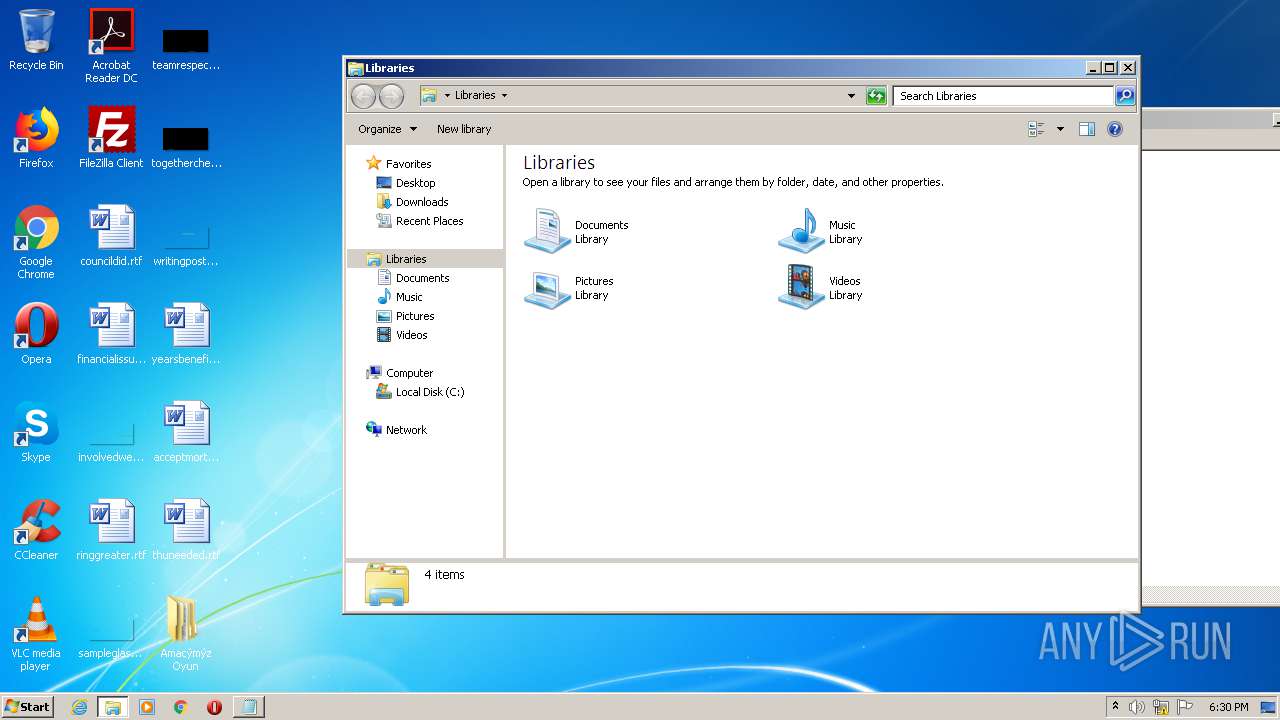The image size is (1280, 720).
Task: Activate Explorer folder taskbar button
Action: (113, 707)
